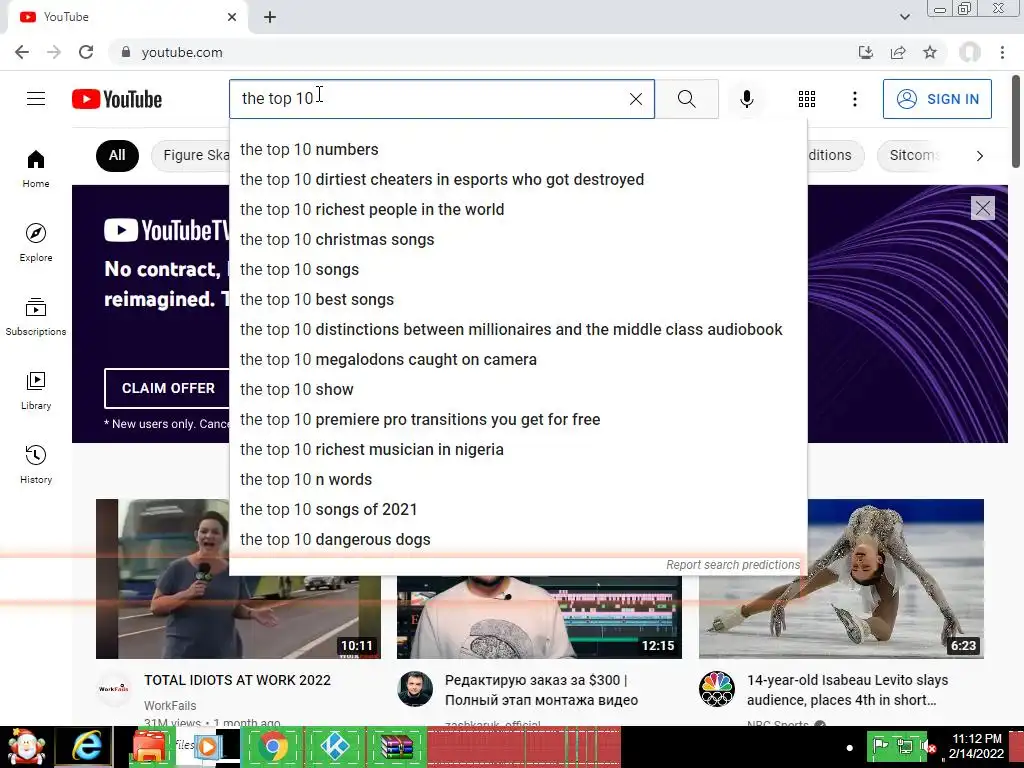The height and width of the screenshot is (768, 1024).
Task: Choose 'the top 10 best songs'
Action: 518,300
